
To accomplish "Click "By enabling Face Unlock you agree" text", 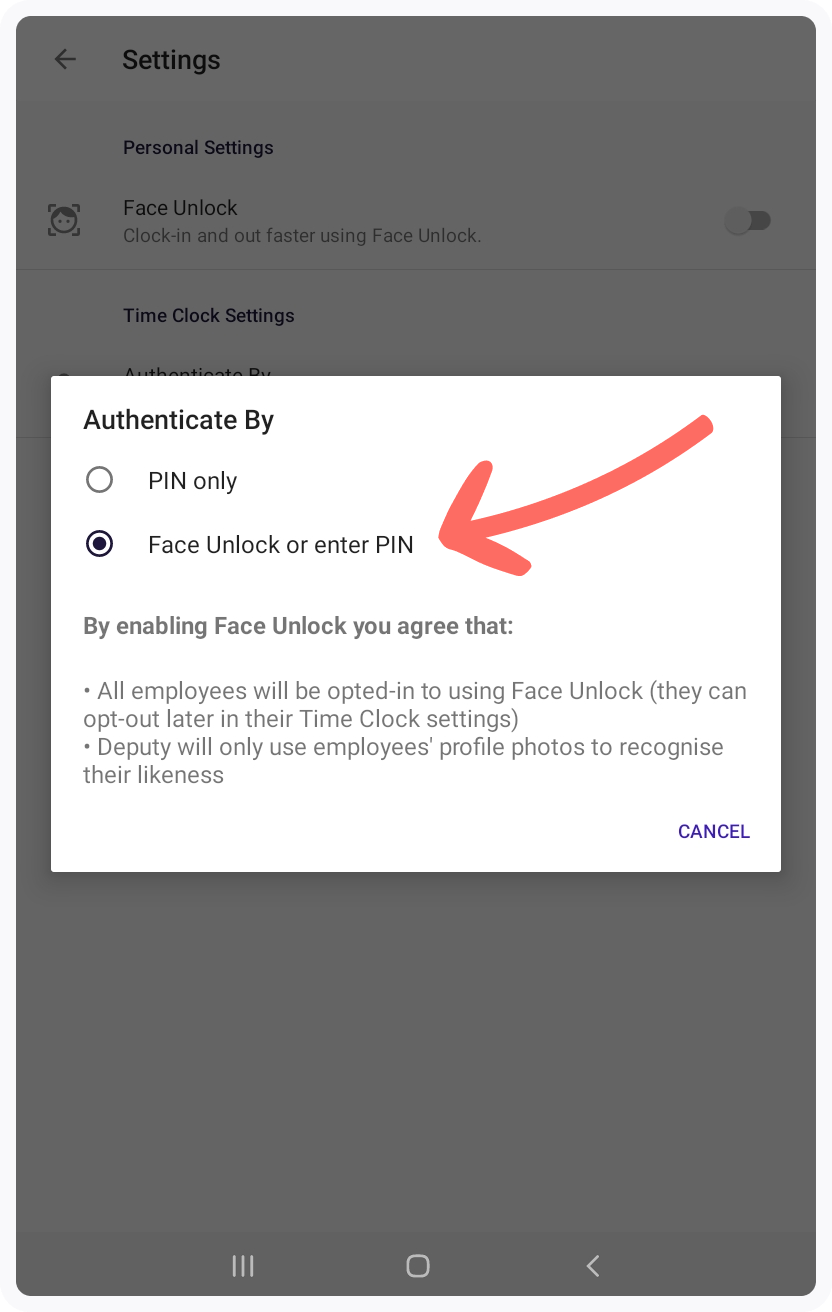I will click(x=298, y=627).
